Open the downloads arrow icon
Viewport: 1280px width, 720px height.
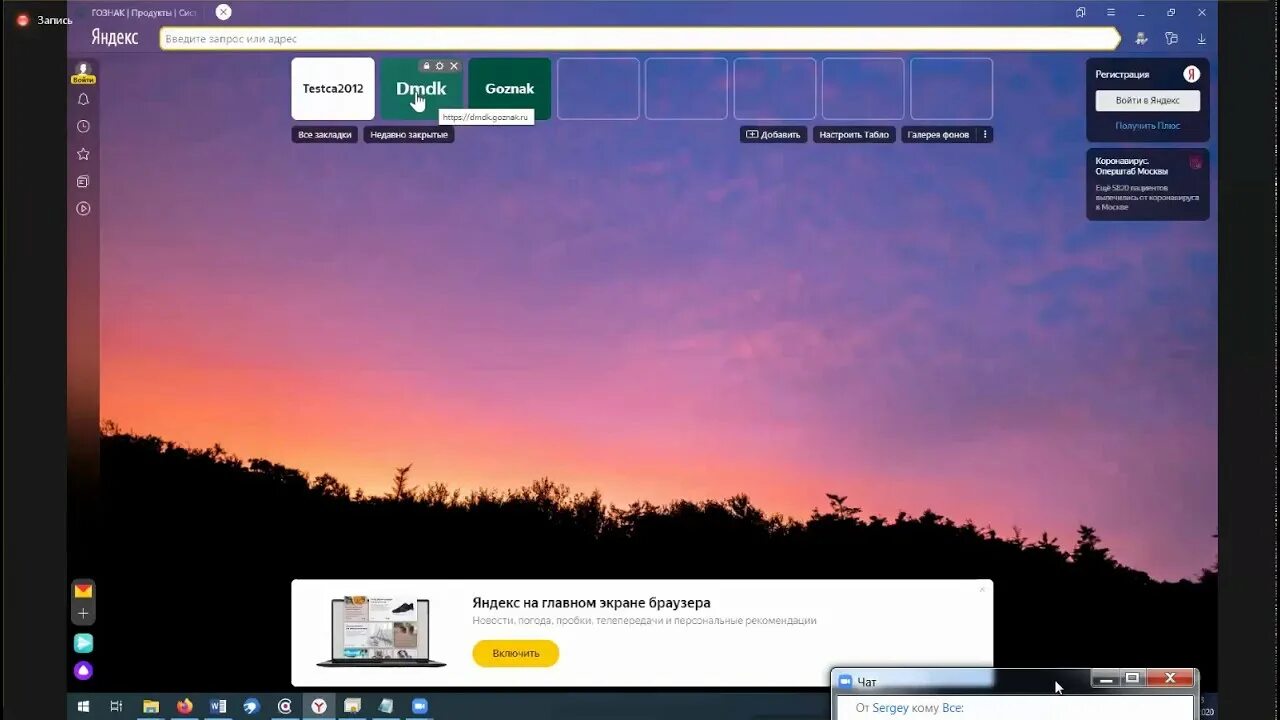coord(1201,39)
